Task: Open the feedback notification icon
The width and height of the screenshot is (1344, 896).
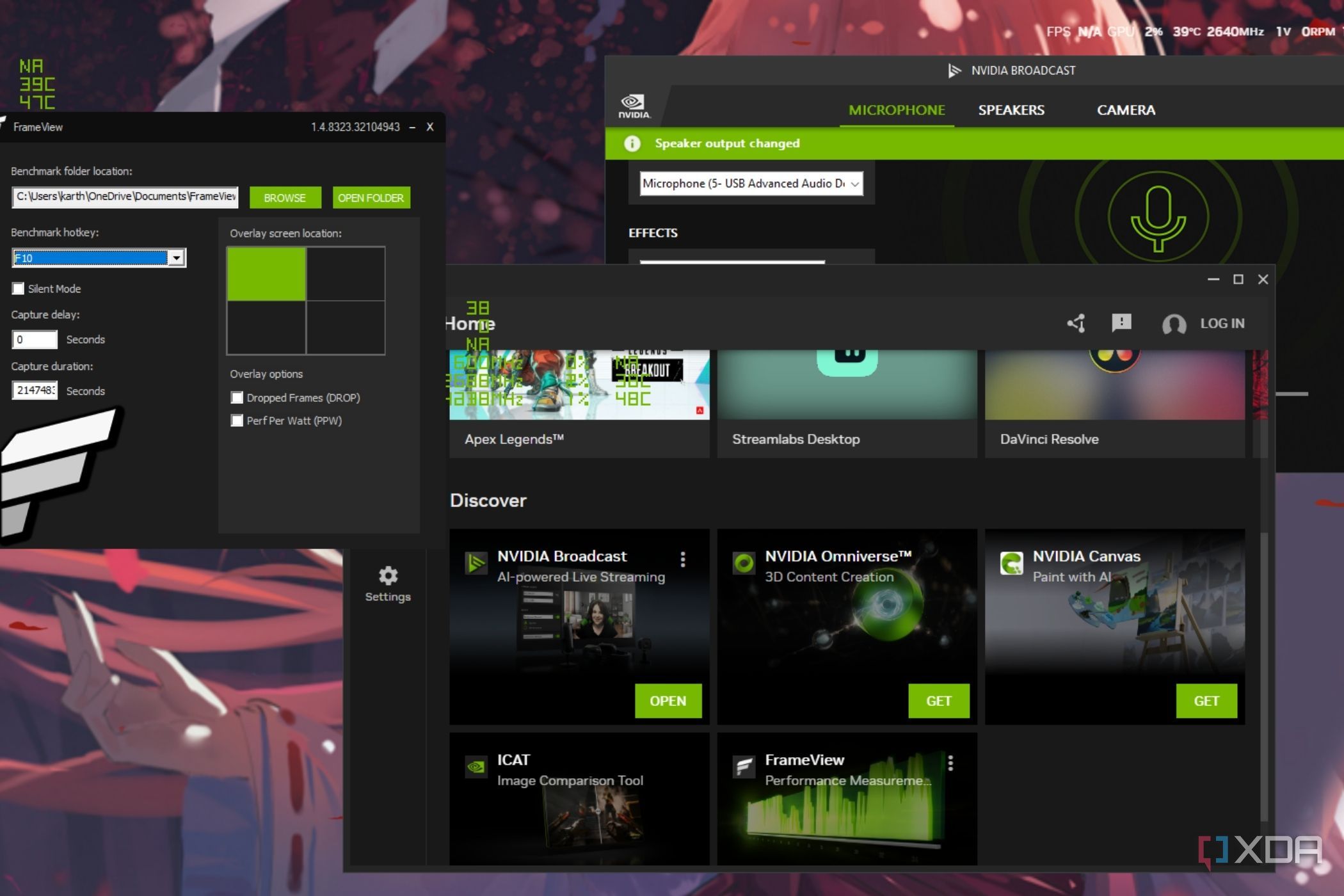Action: [x=1121, y=323]
